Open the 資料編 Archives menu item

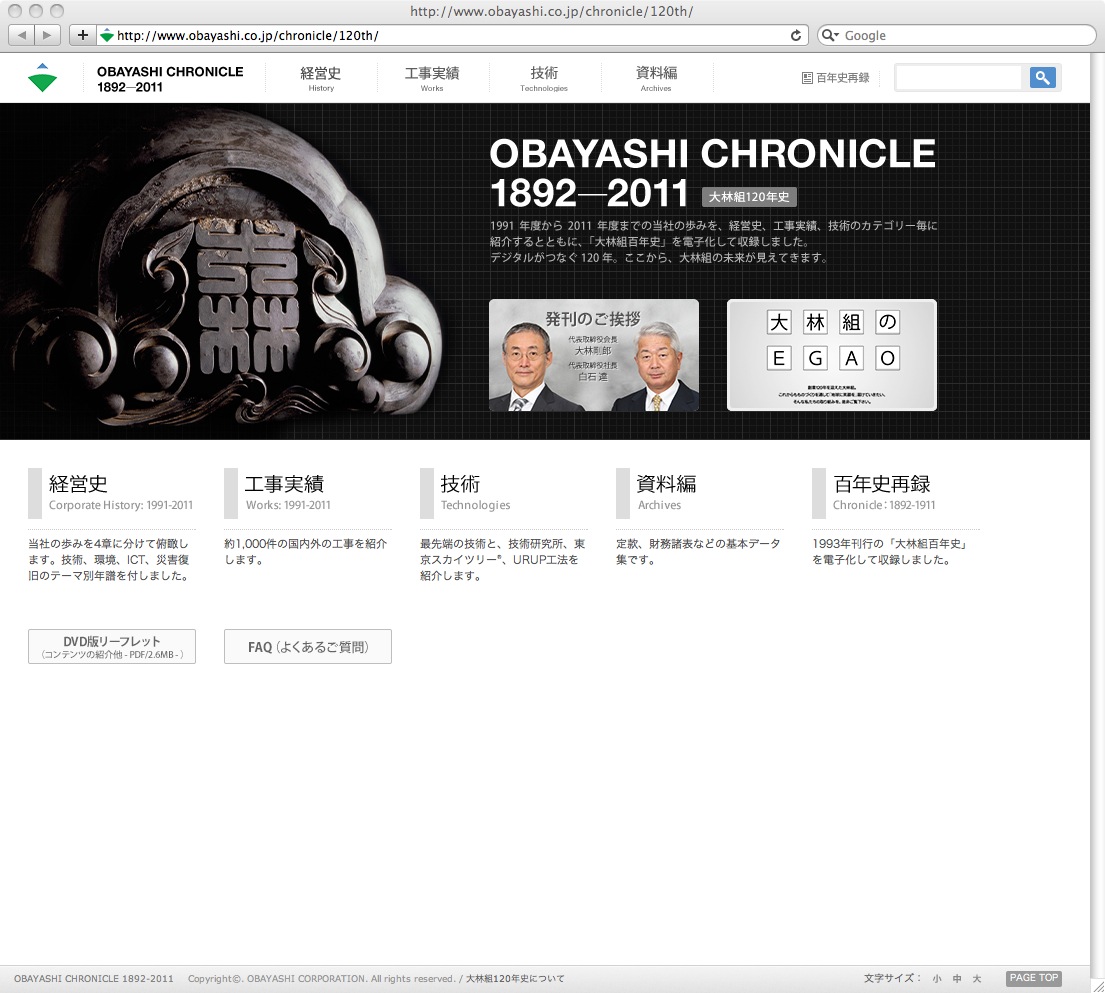(656, 78)
